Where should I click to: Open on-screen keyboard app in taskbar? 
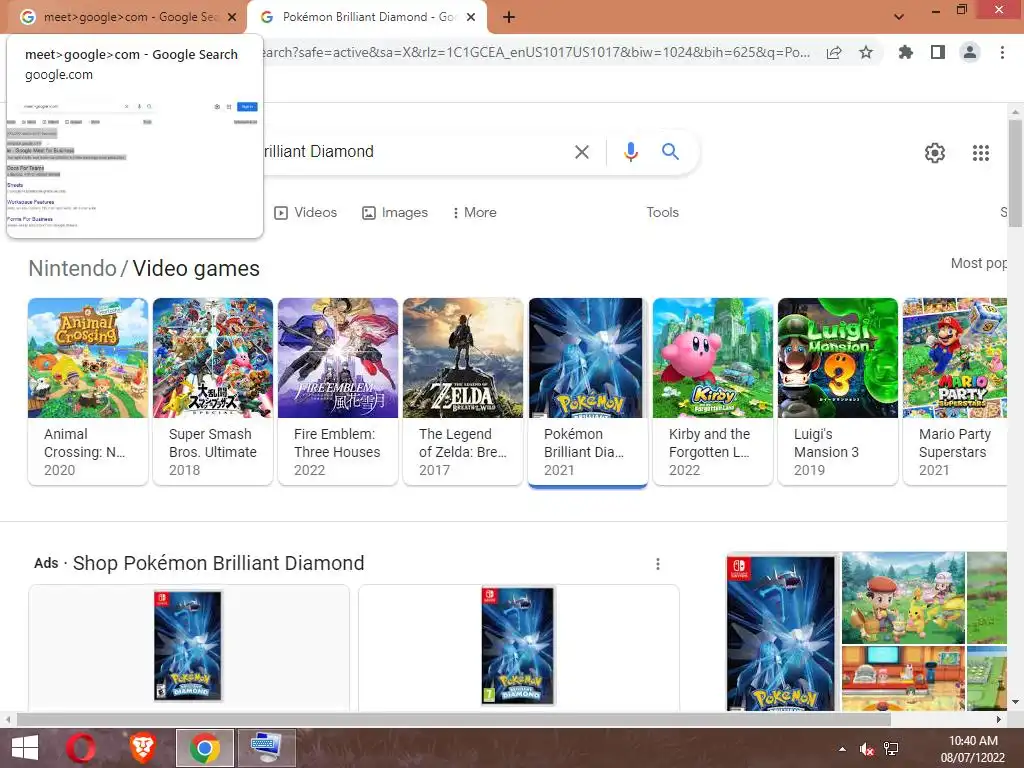(x=266, y=748)
